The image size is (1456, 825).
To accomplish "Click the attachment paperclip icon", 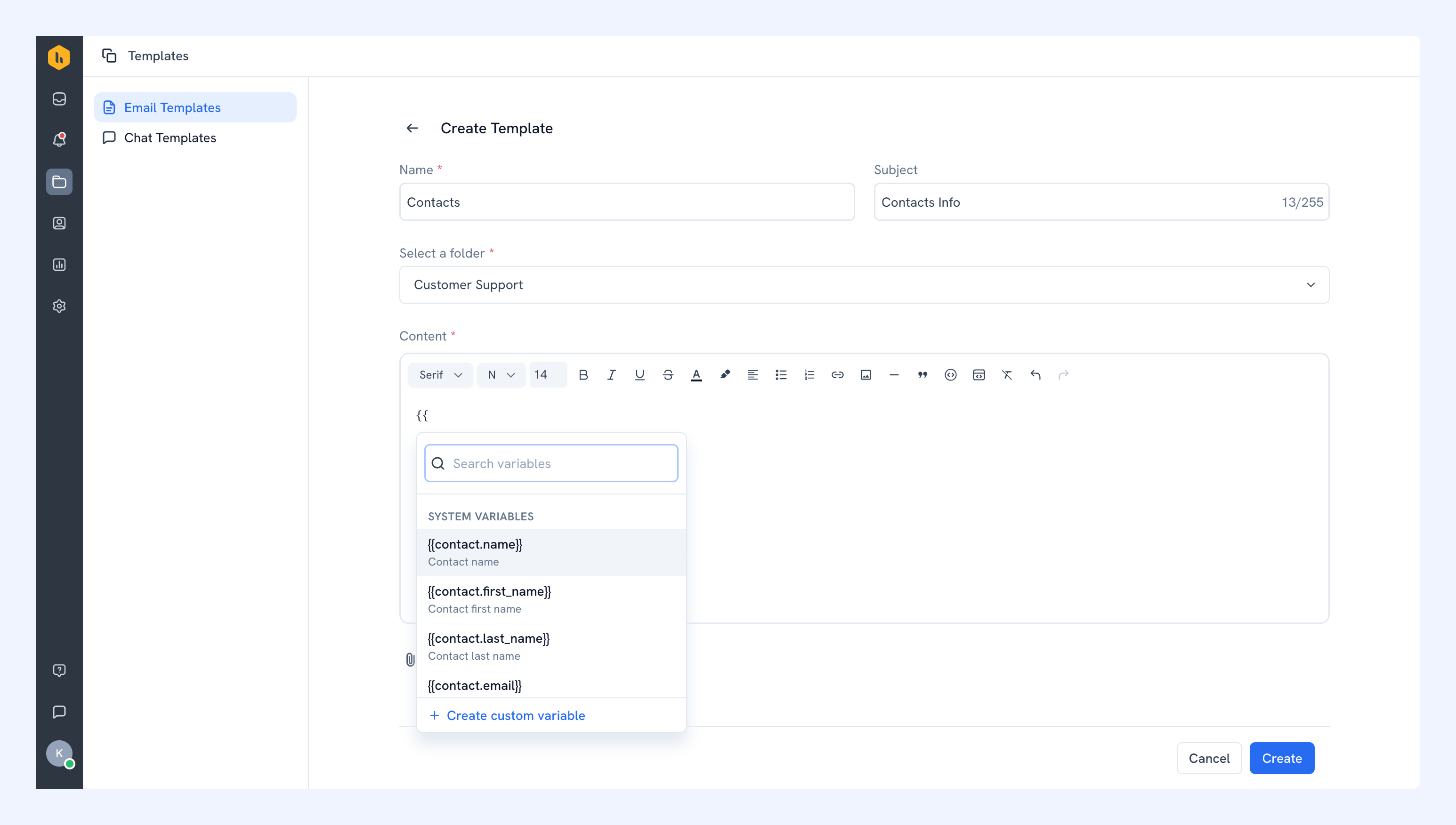I will coord(410,660).
